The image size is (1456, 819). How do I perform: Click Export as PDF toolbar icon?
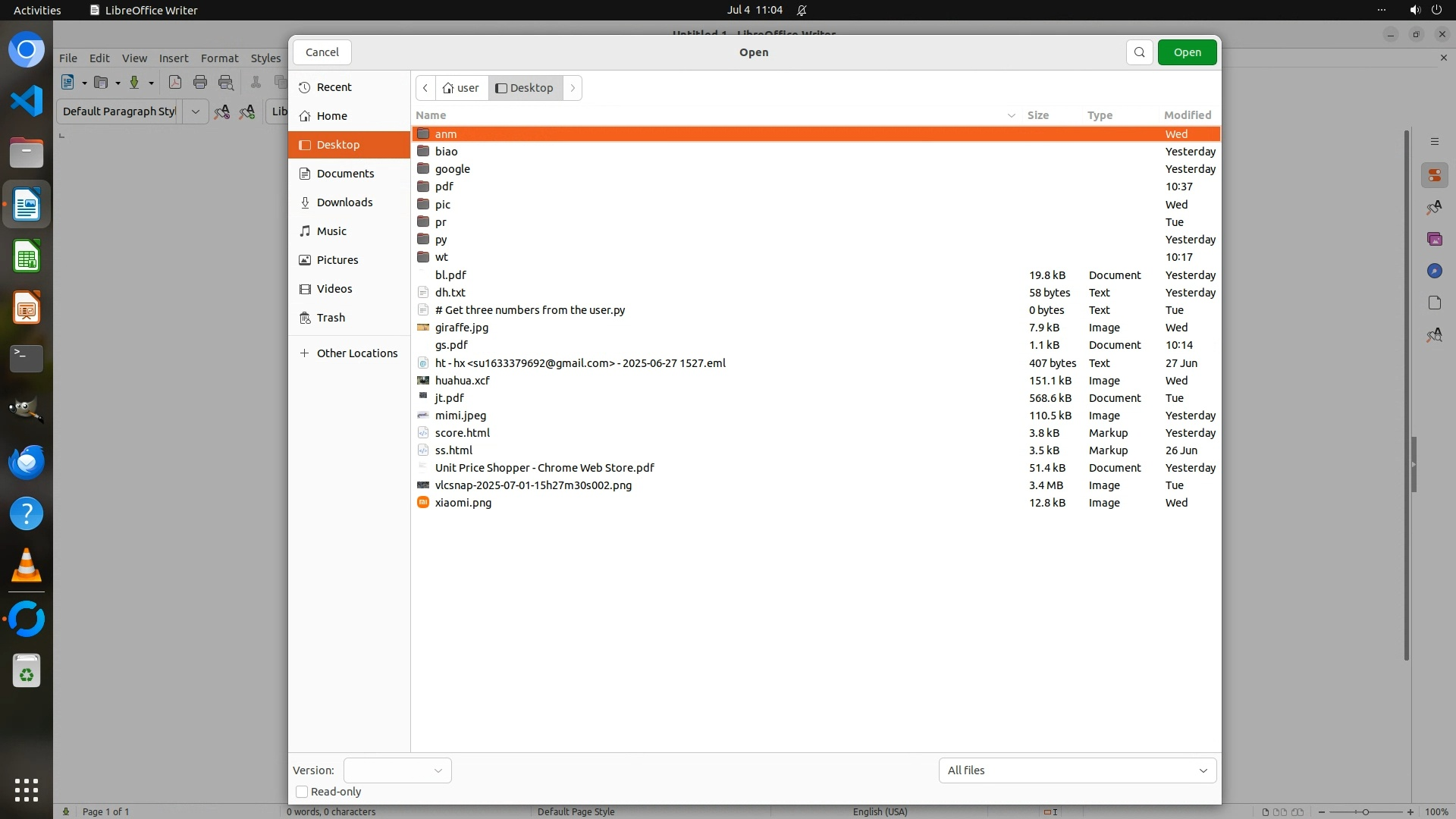[x=175, y=83]
